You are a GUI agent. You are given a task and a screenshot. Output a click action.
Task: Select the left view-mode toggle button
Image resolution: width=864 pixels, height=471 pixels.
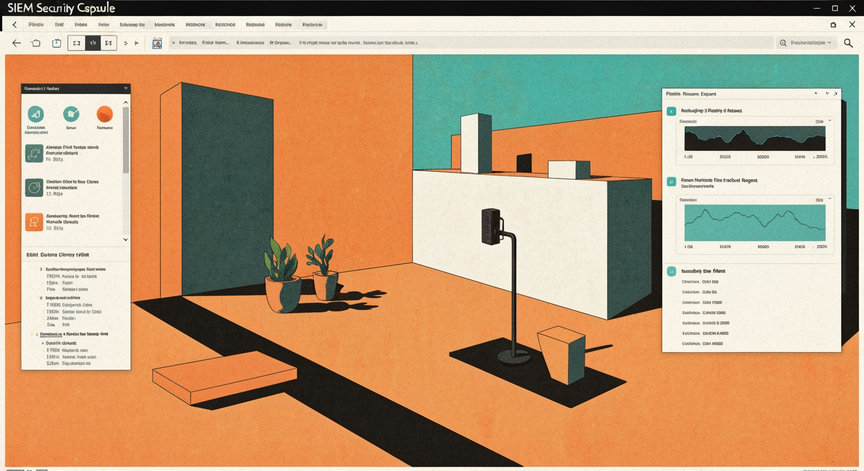point(77,42)
